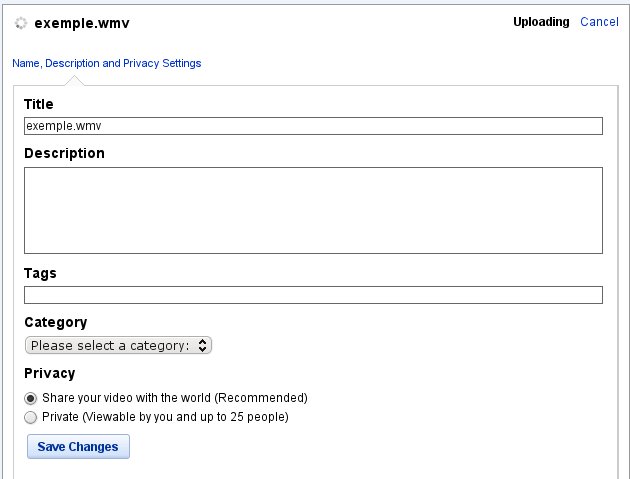Select 'Share your video with the world' radio
The height and width of the screenshot is (479, 630).
[x=31, y=398]
